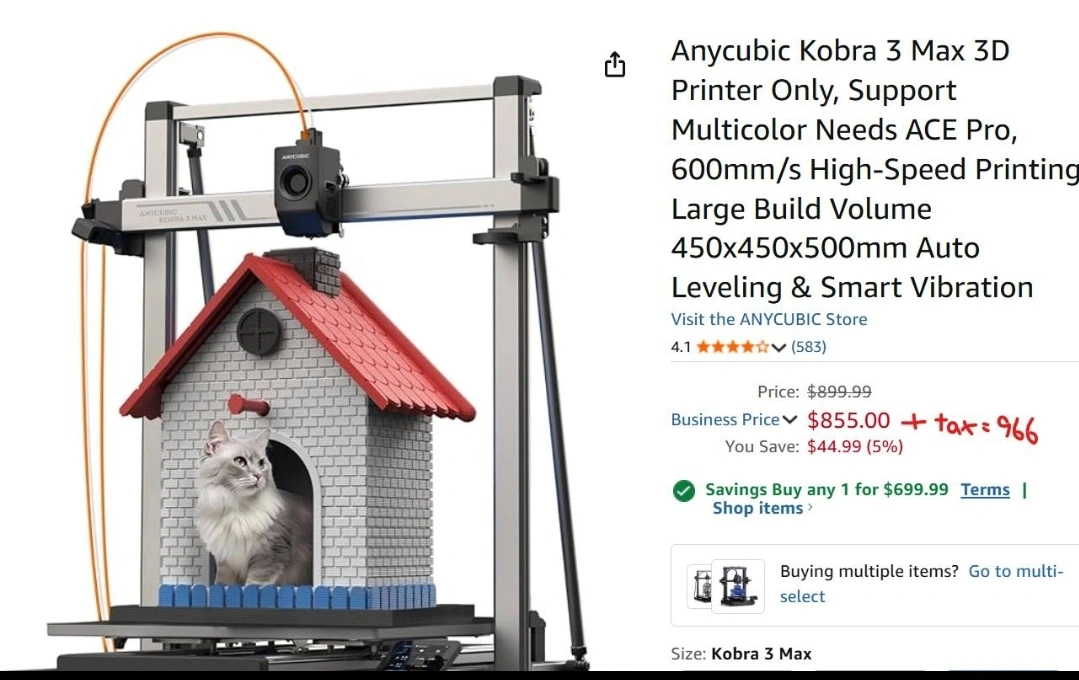Click the Savings Buy any 1 for $699.99 text
The height and width of the screenshot is (680, 1079).
tap(826, 489)
